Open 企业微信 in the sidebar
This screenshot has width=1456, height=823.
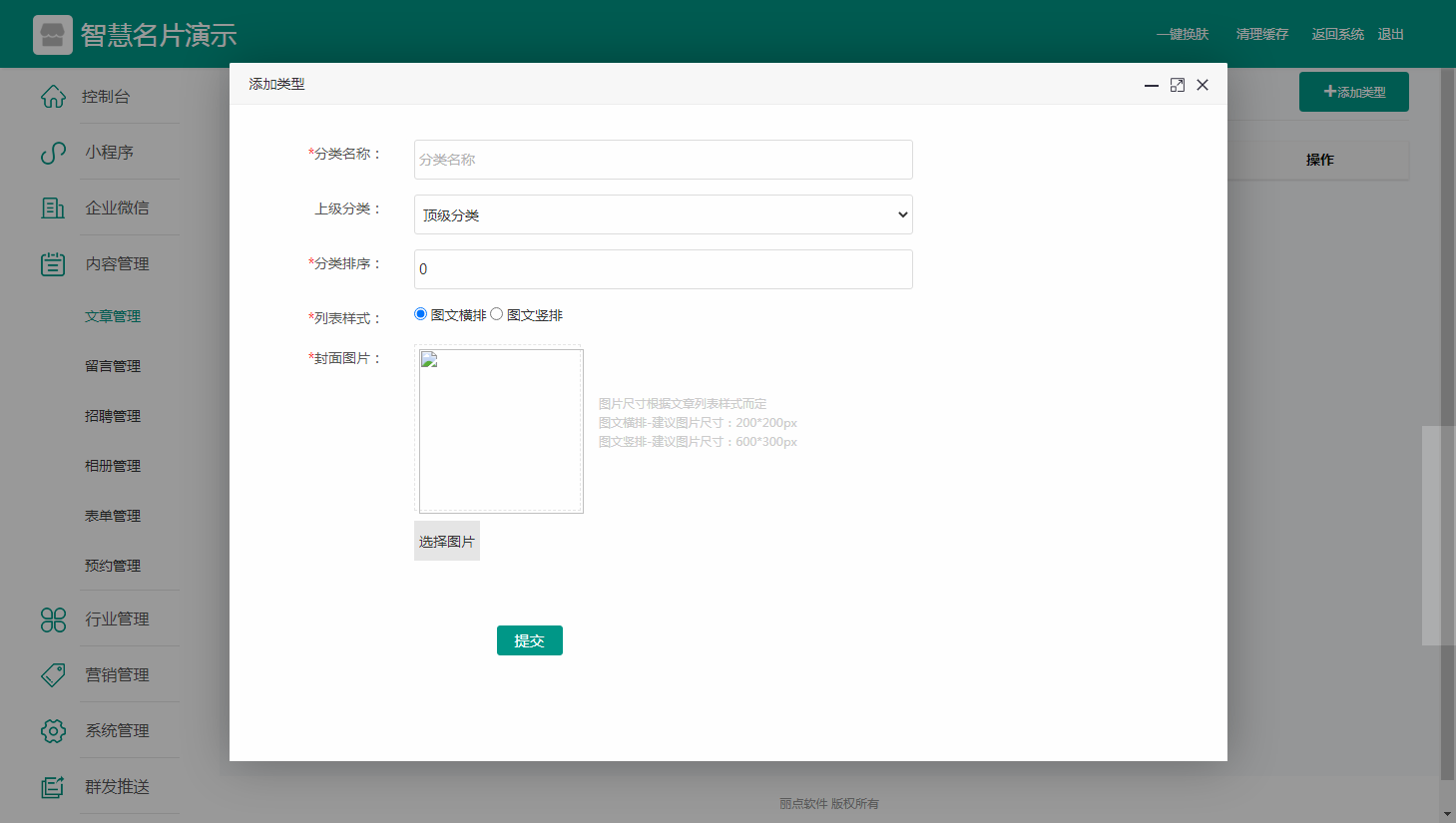tap(117, 207)
